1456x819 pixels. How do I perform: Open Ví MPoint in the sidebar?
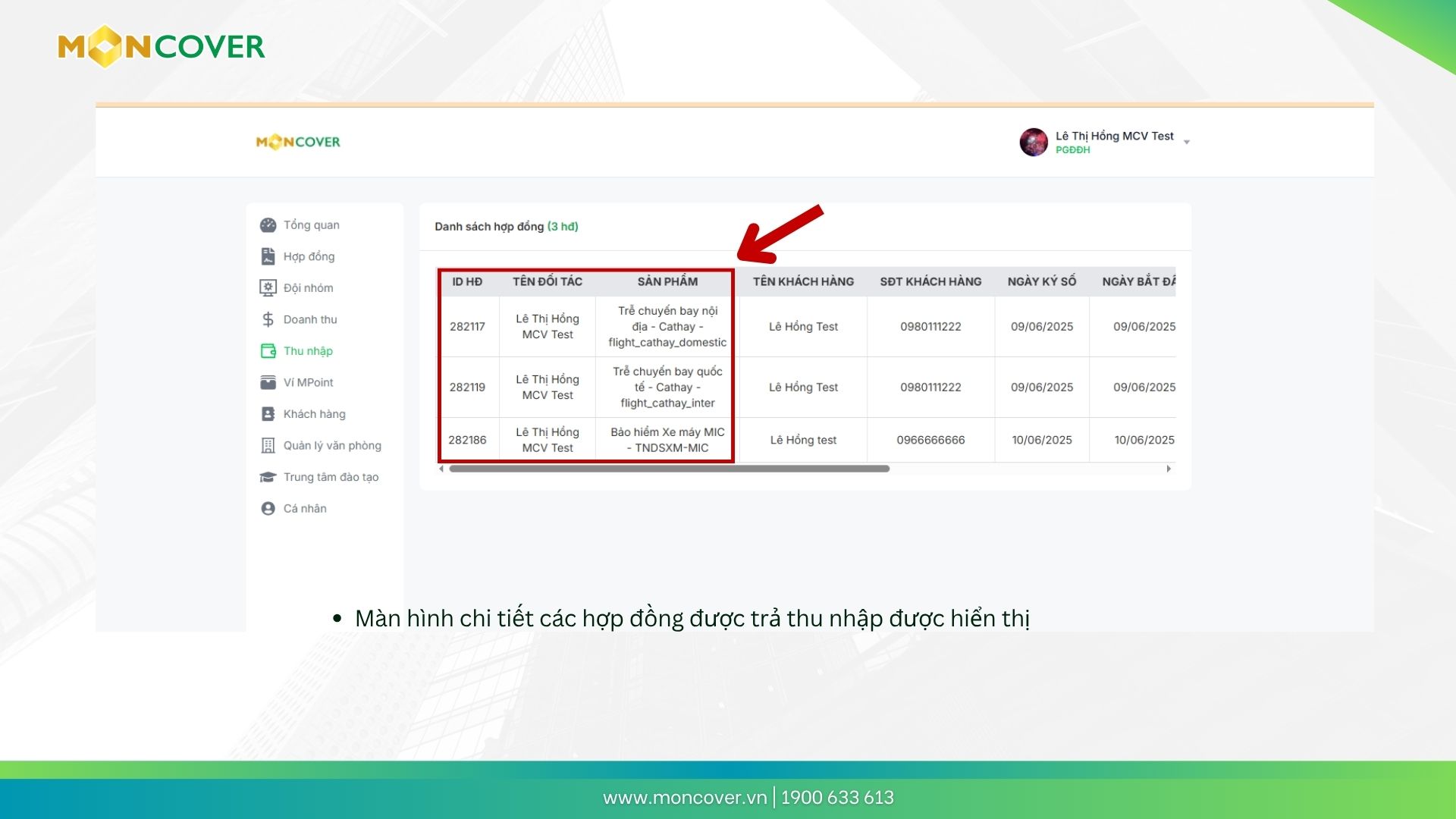coord(308,382)
